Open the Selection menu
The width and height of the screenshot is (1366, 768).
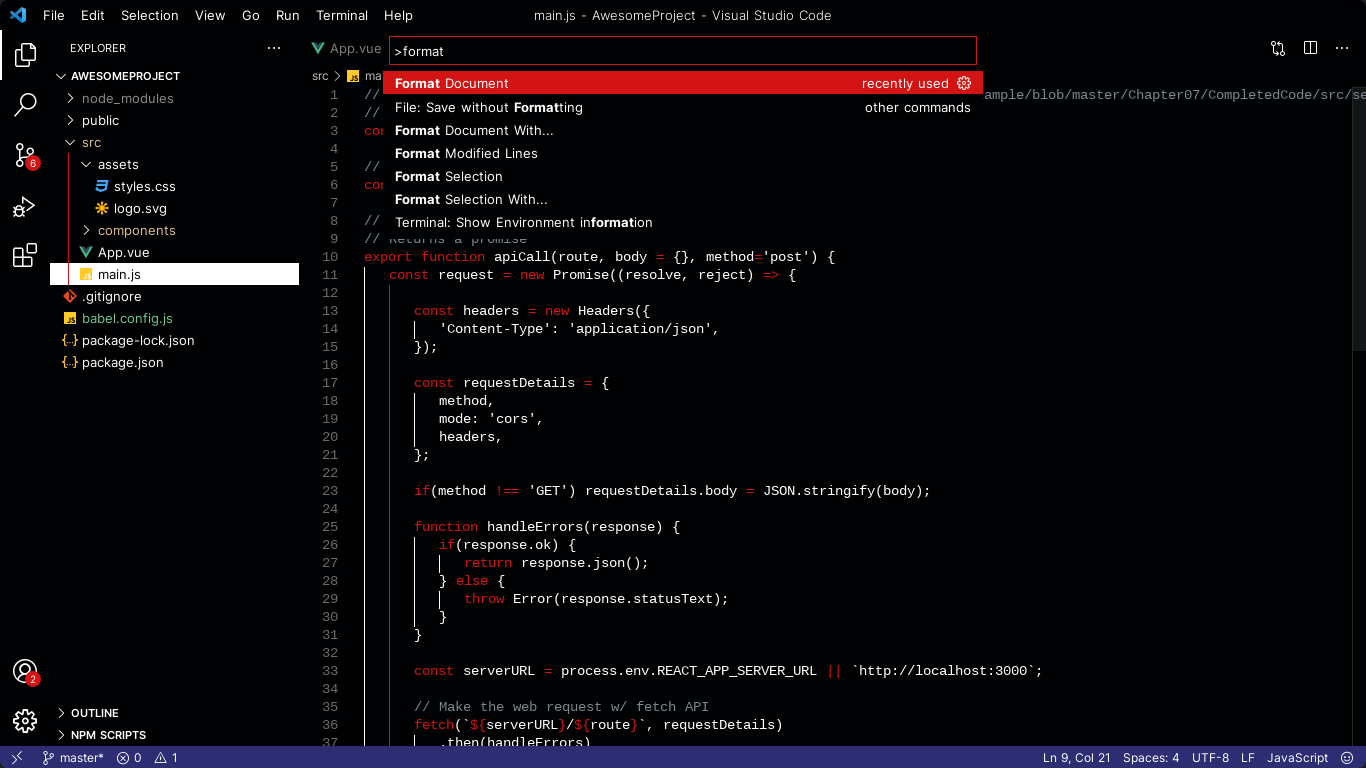[150, 15]
